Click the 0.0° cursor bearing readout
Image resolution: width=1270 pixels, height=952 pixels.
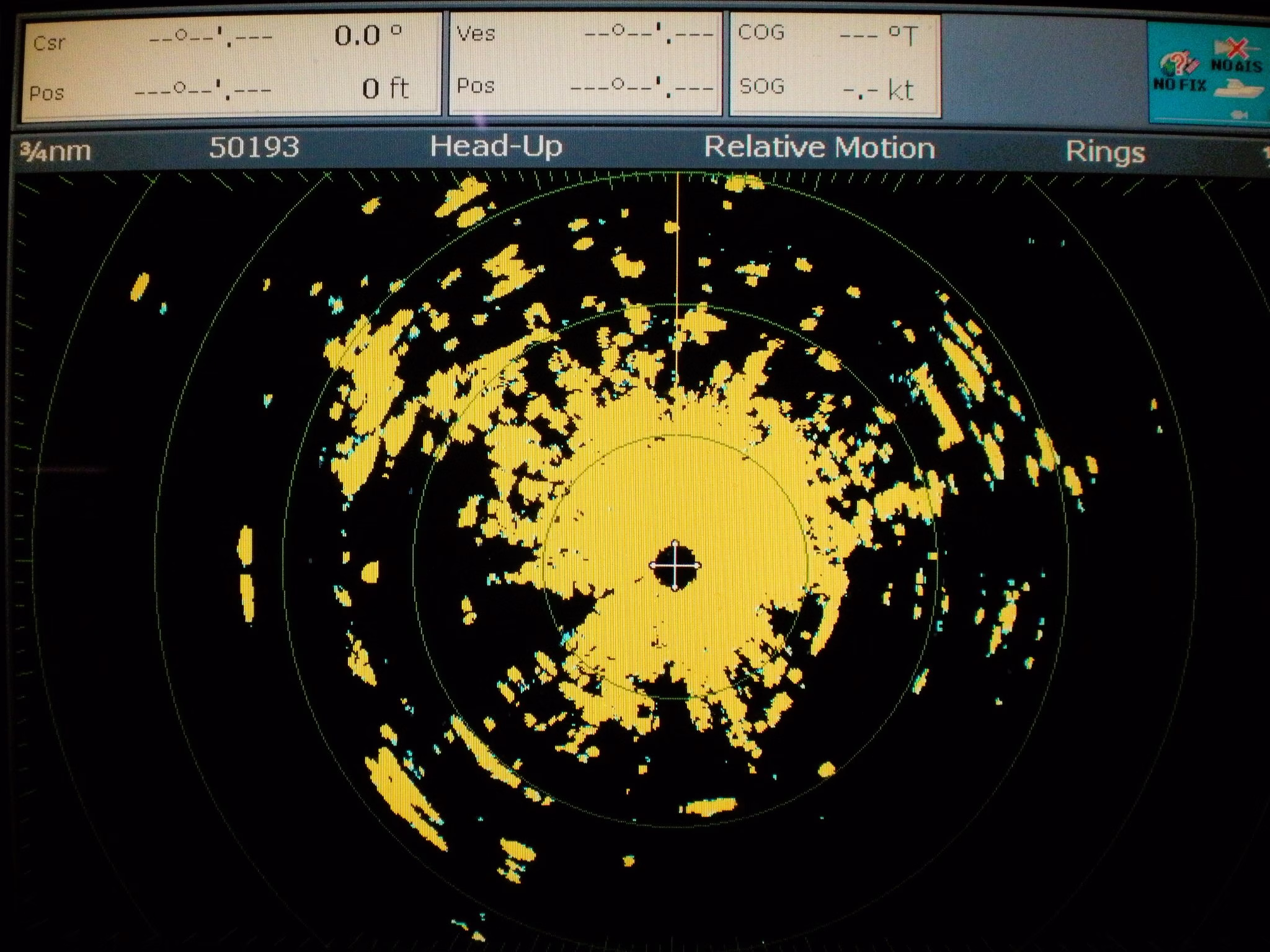tap(367, 35)
